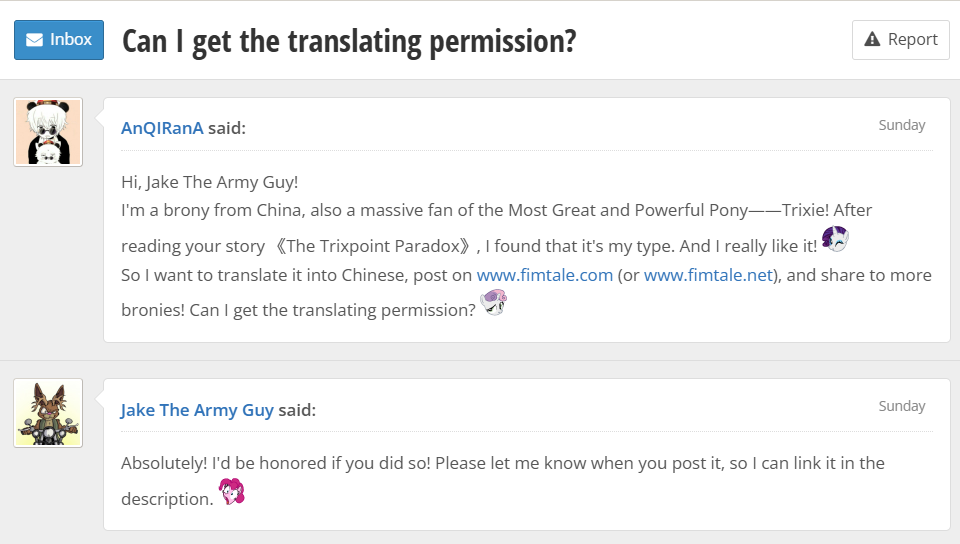Image resolution: width=960 pixels, height=544 pixels.
Task: Click the Sunday timestamp on Jake's reply
Action: pyautogui.click(x=901, y=406)
